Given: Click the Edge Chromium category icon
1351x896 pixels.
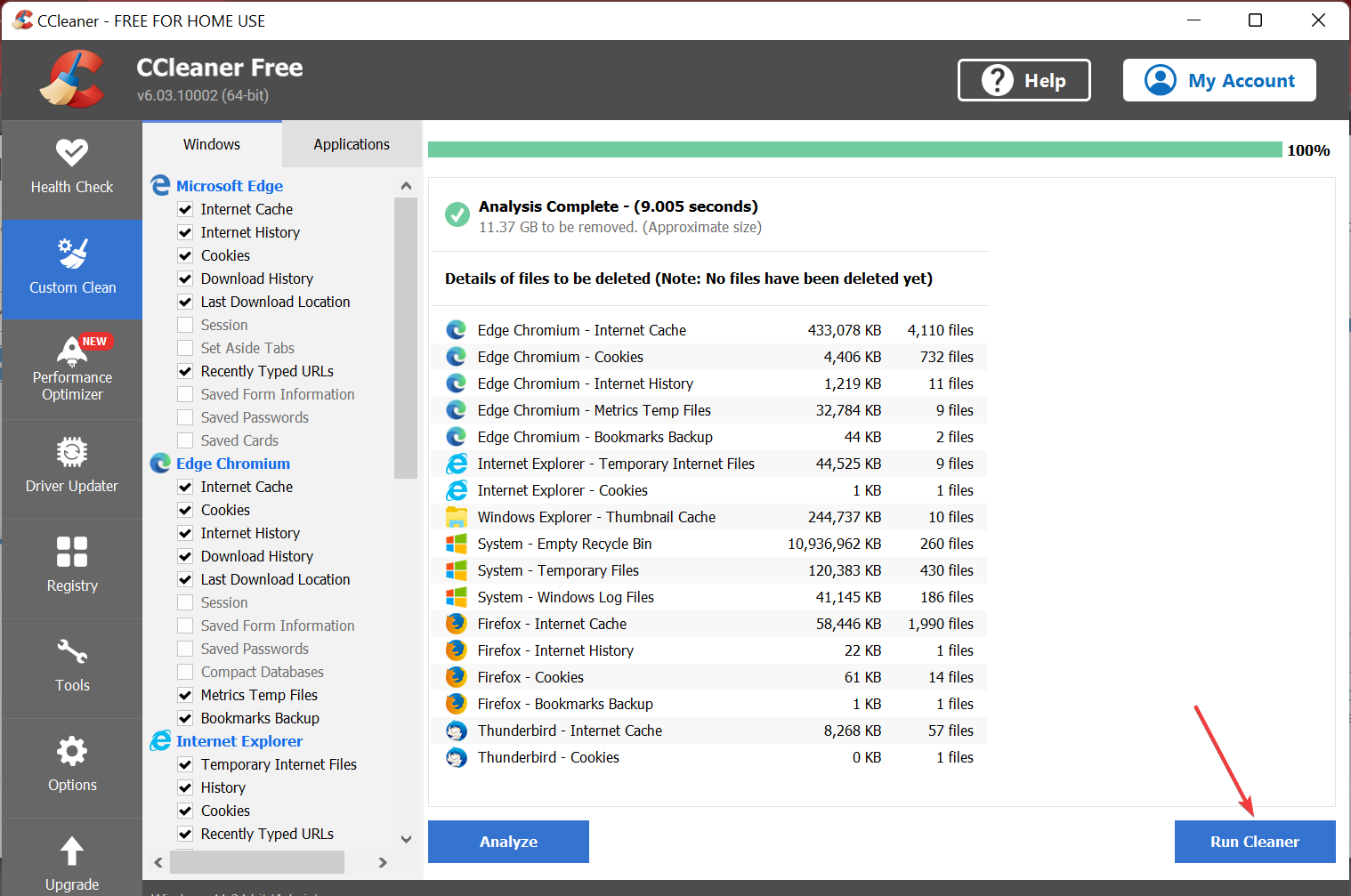Looking at the screenshot, I should pyautogui.click(x=160, y=463).
